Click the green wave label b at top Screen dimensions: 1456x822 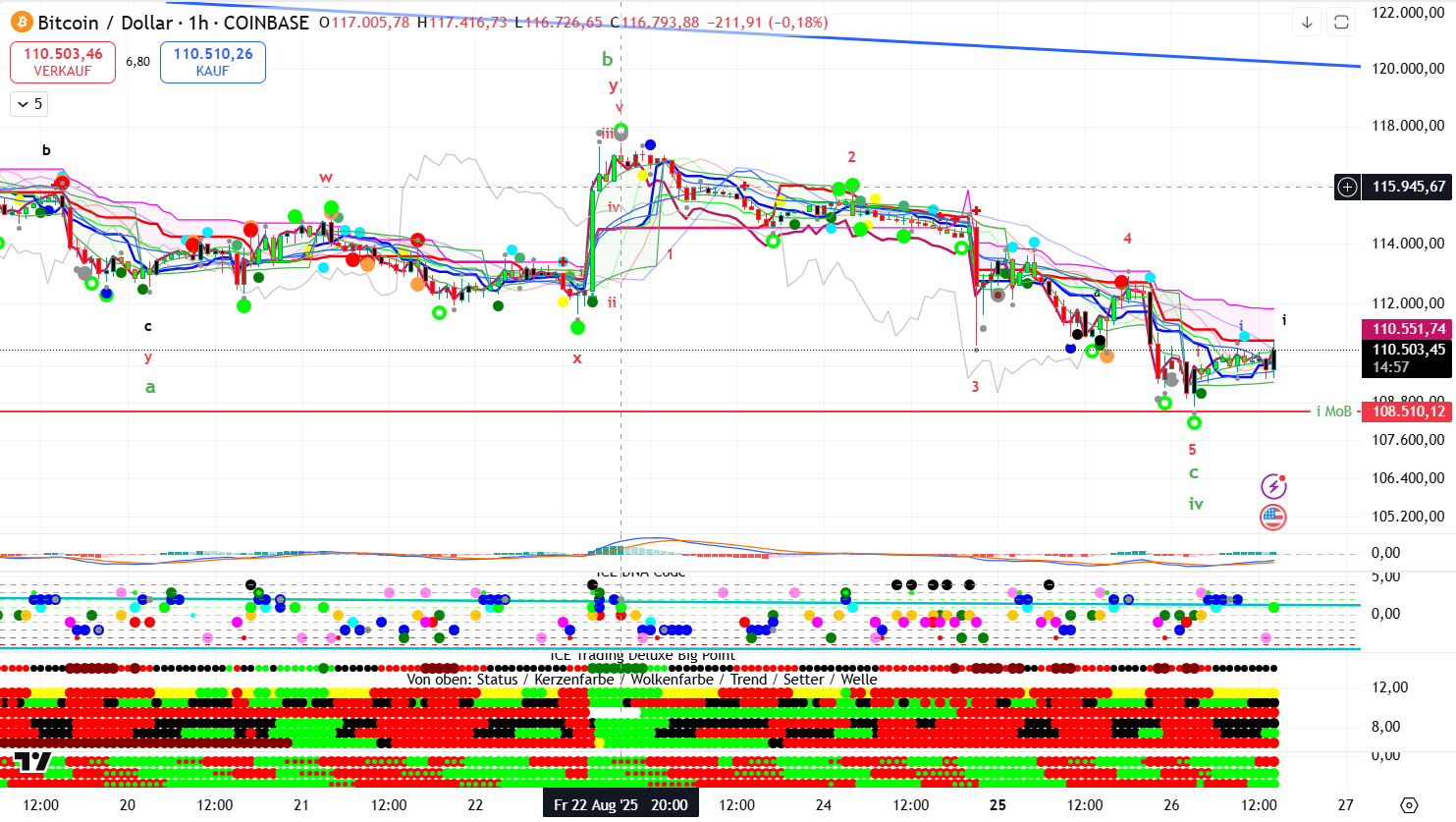[x=607, y=60]
